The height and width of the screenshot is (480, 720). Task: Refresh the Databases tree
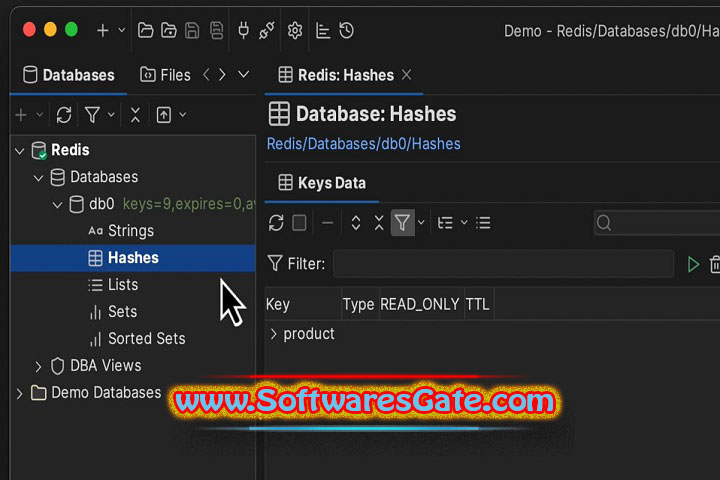coord(64,115)
